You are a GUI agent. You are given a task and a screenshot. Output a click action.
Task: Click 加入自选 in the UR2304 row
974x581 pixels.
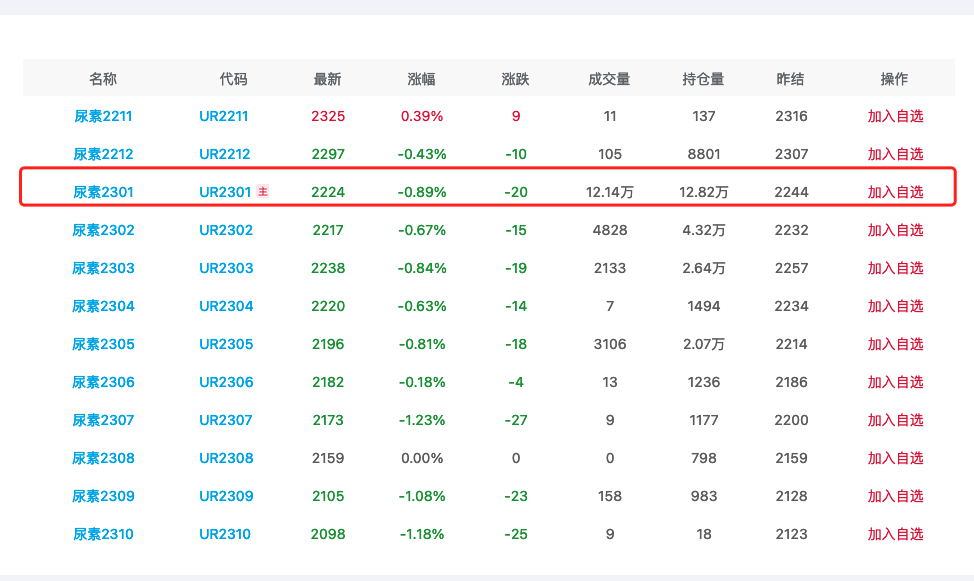[x=895, y=306]
